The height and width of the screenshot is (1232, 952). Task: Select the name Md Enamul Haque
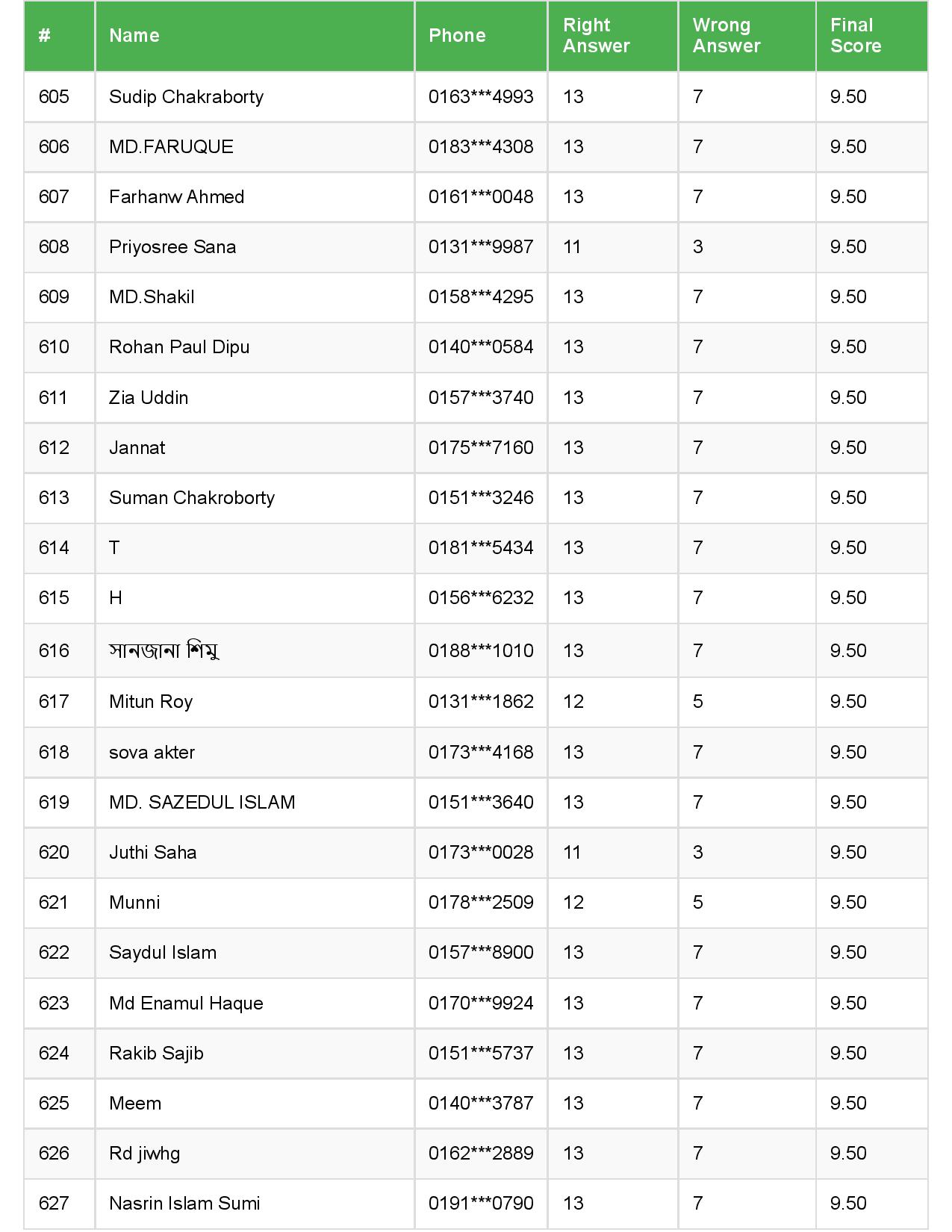click(x=186, y=1004)
